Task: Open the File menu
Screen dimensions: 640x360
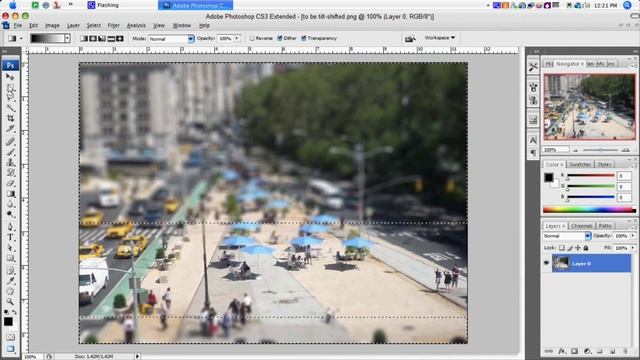Action: [18, 25]
